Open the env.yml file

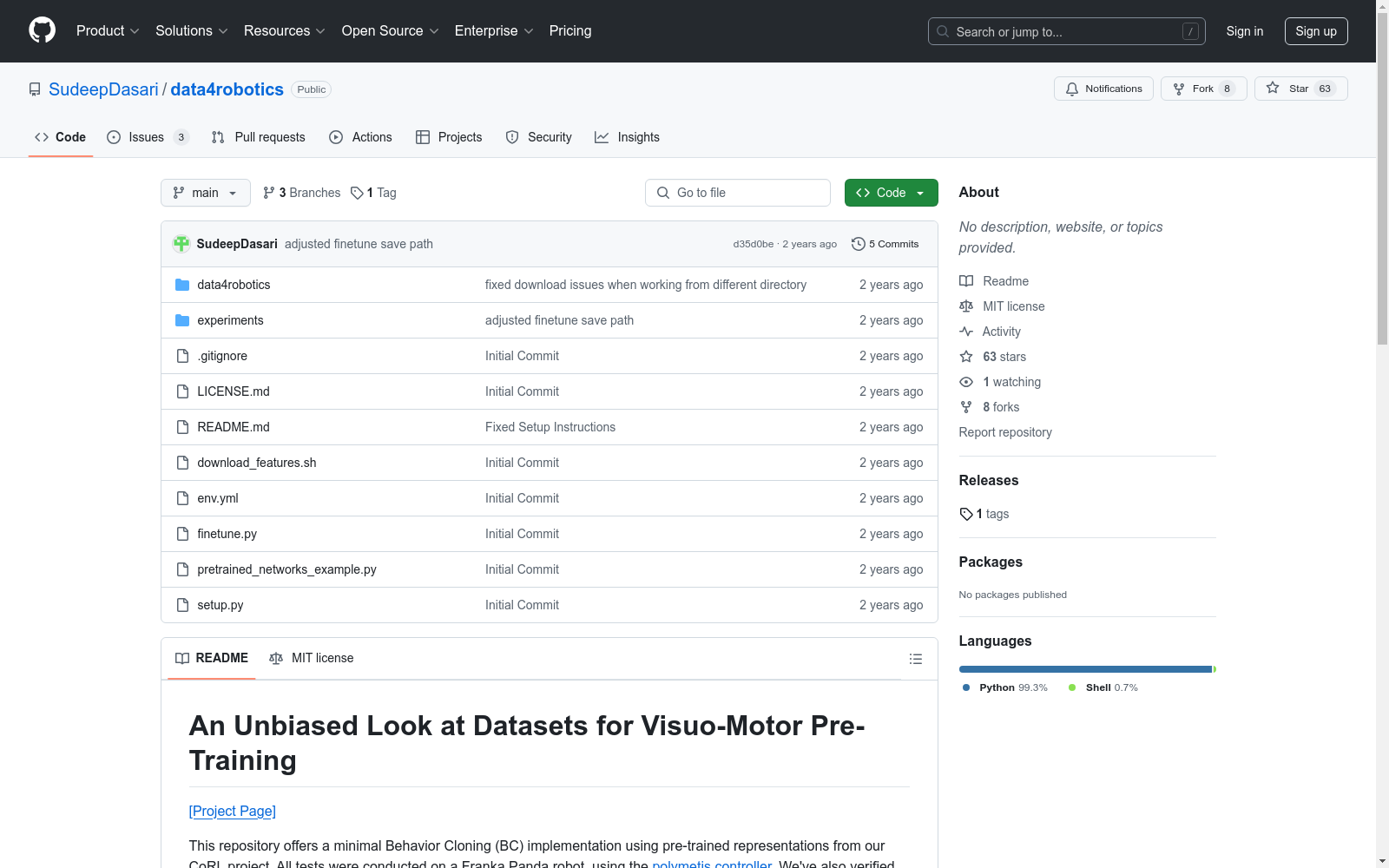218,498
